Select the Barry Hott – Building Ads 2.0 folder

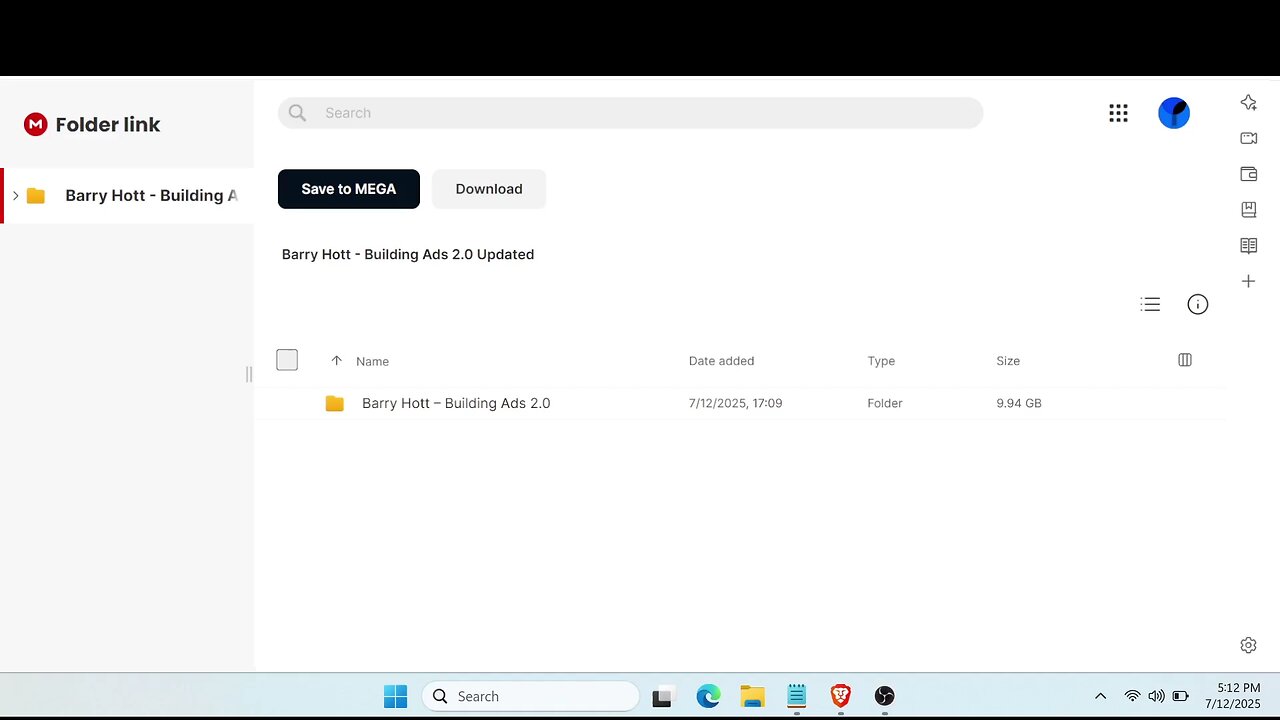pos(740,403)
